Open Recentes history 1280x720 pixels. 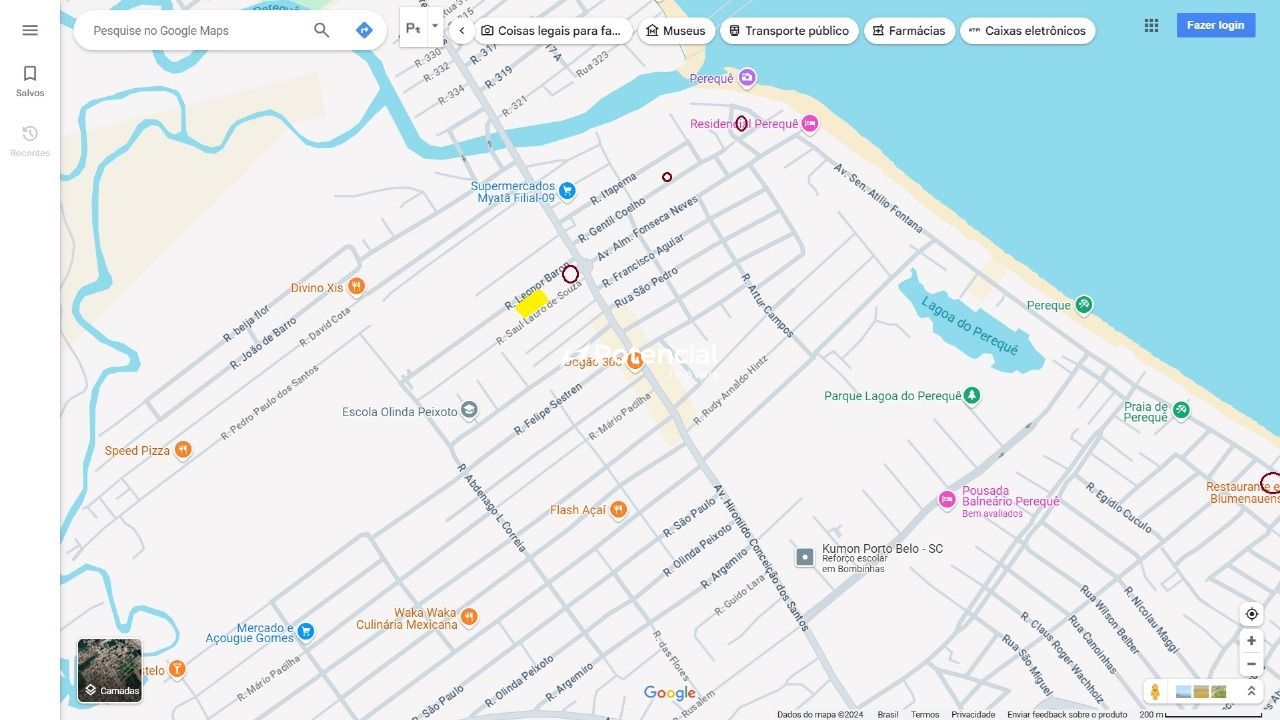tap(30, 141)
